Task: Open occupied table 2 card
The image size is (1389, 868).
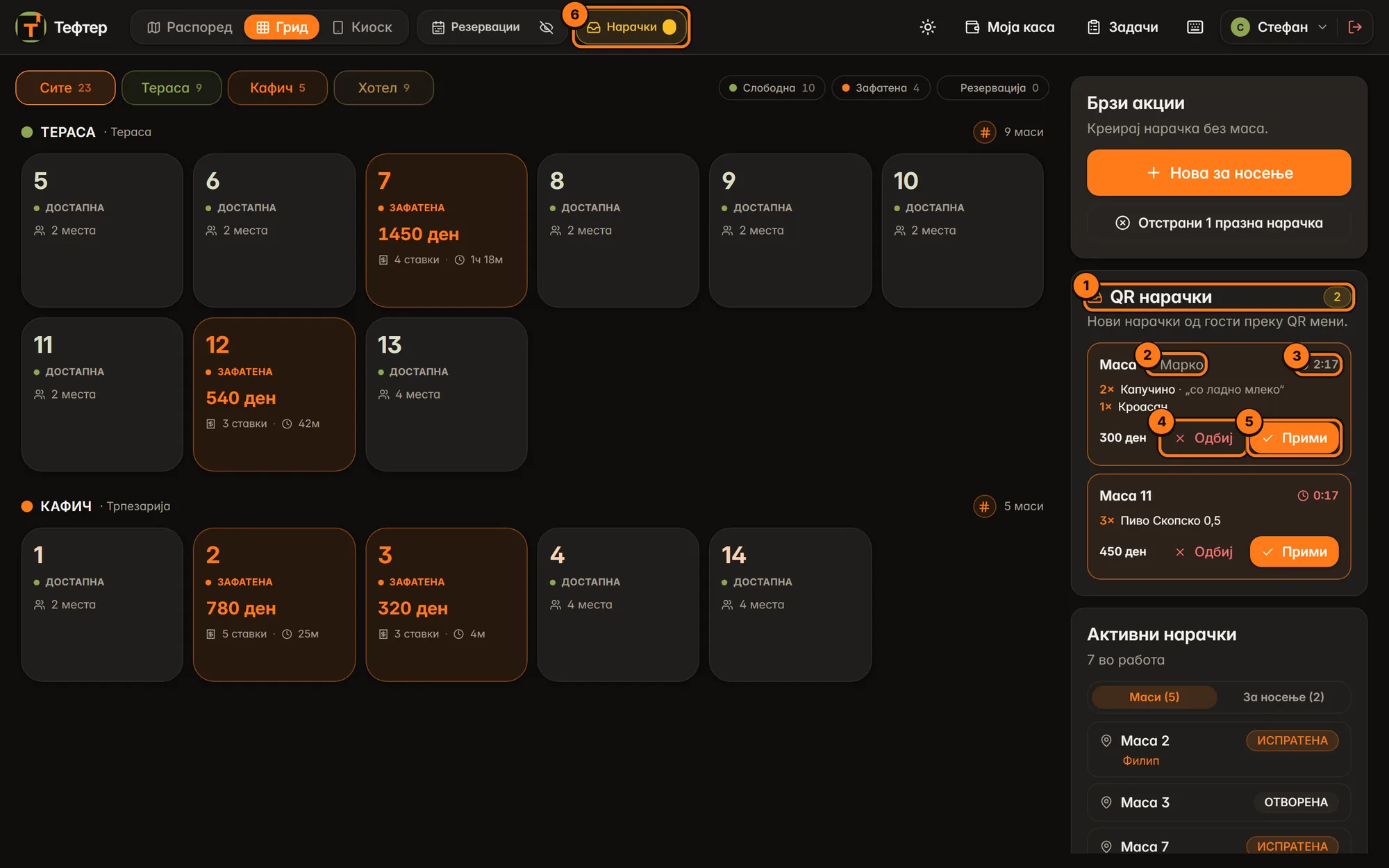Action: [x=274, y=605]
